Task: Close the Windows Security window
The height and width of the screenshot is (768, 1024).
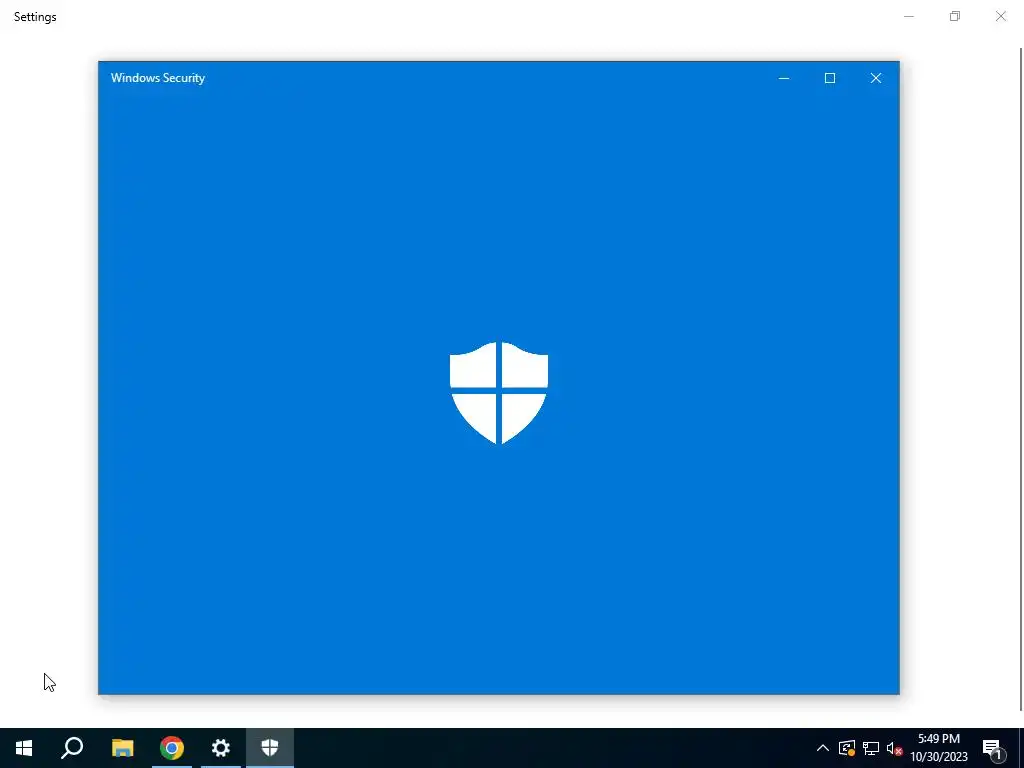Action: pos(876,78)
